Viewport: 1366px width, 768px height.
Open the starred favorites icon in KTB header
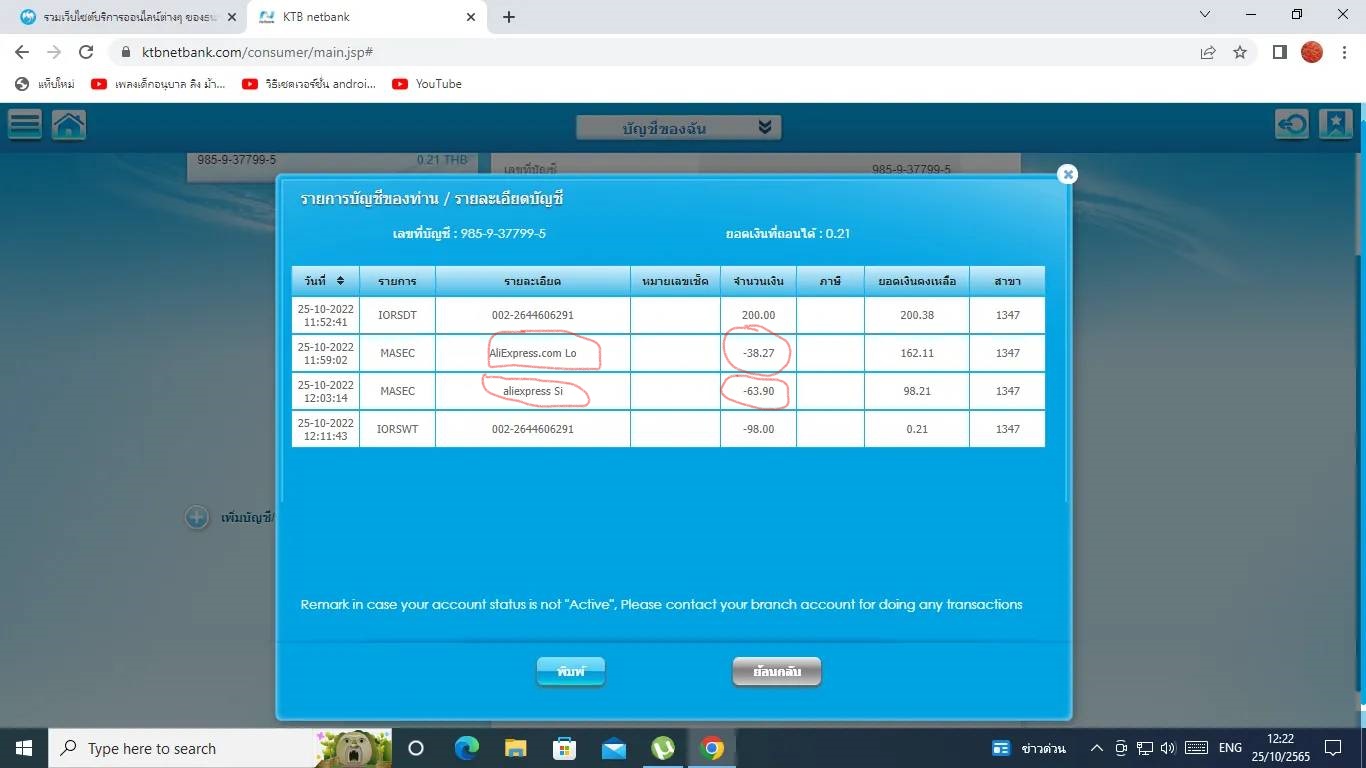coord(1335,124)
